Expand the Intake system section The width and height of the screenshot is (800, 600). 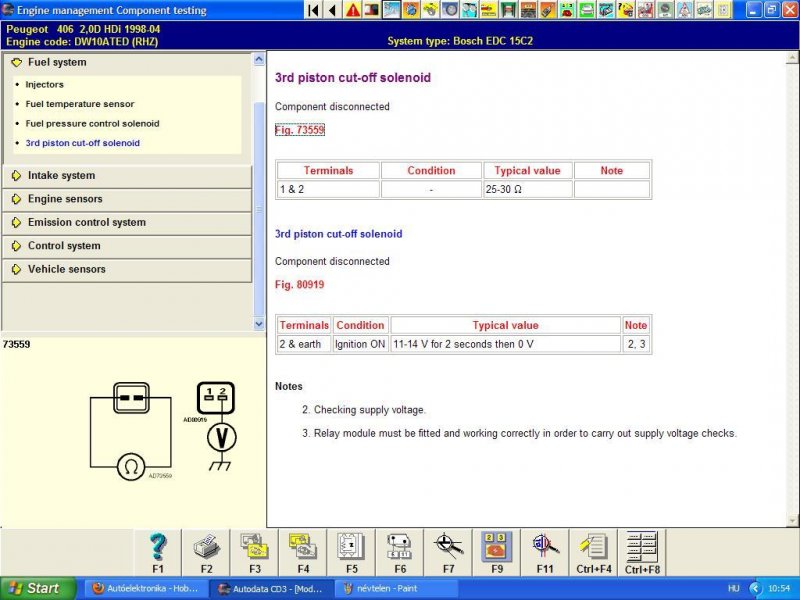pos(127,176)
